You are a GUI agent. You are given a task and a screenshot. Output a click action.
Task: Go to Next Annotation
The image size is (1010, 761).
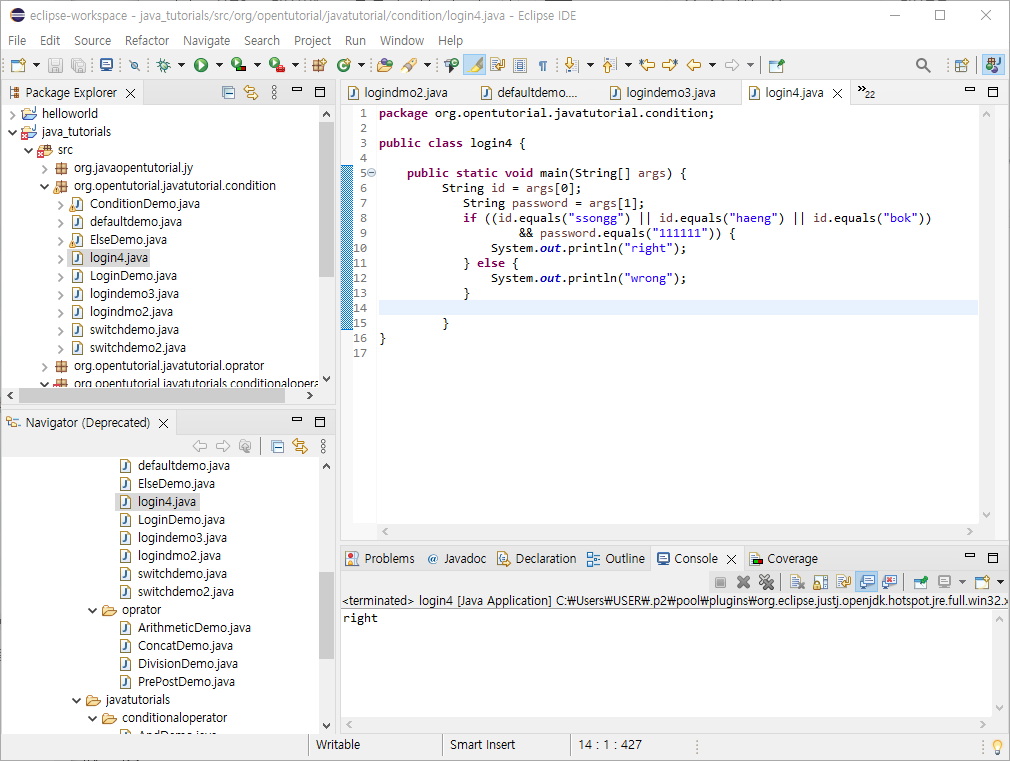click(571, 65)
